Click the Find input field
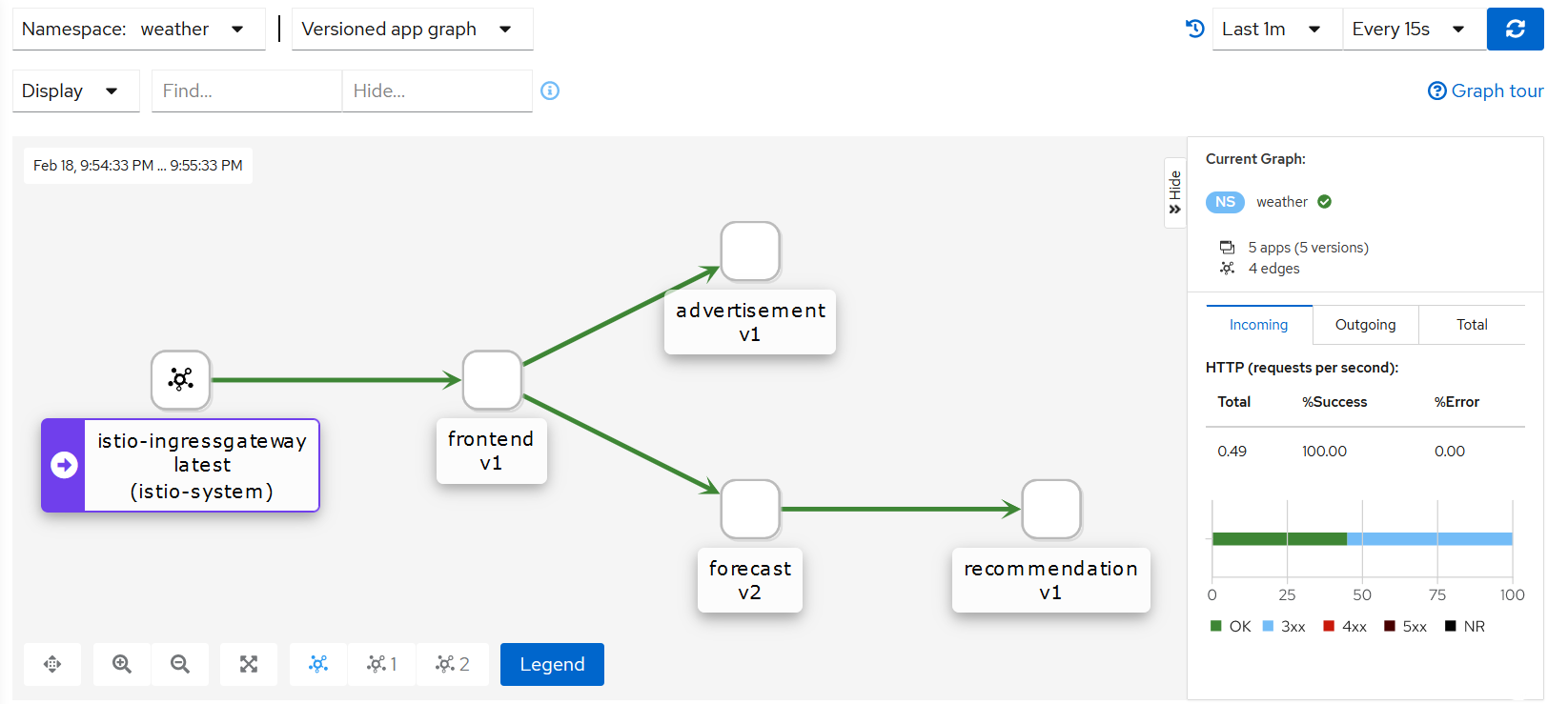Viewport: 1568px width, 704px height. (x=246, y=91)
